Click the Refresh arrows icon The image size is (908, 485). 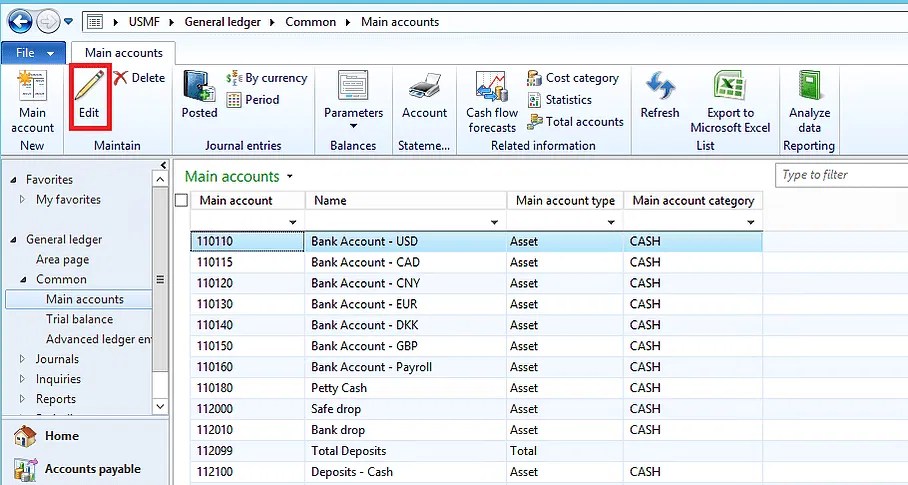pos(660,86)
